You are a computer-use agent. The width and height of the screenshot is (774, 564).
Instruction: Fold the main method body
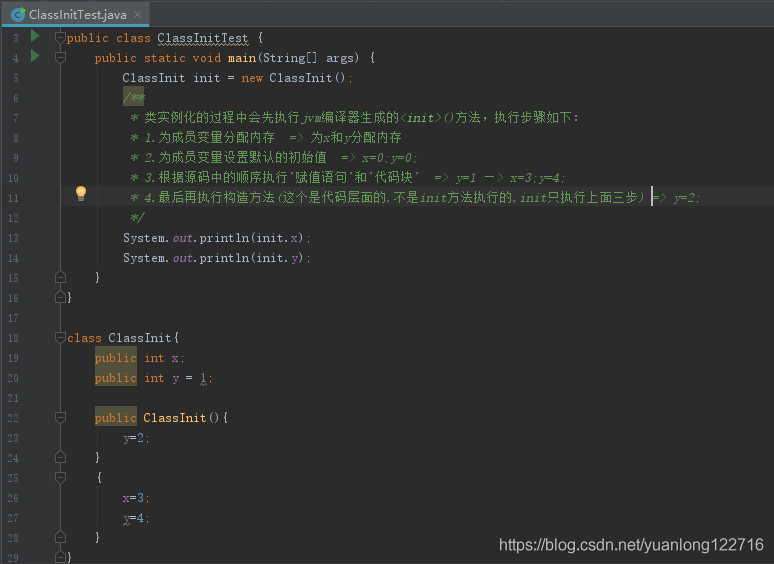[x=60, y=58]
